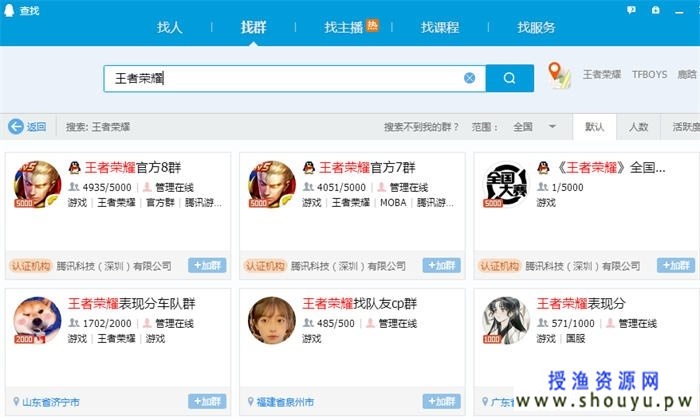Open the 找服务 tab

[x=537, y=27]
